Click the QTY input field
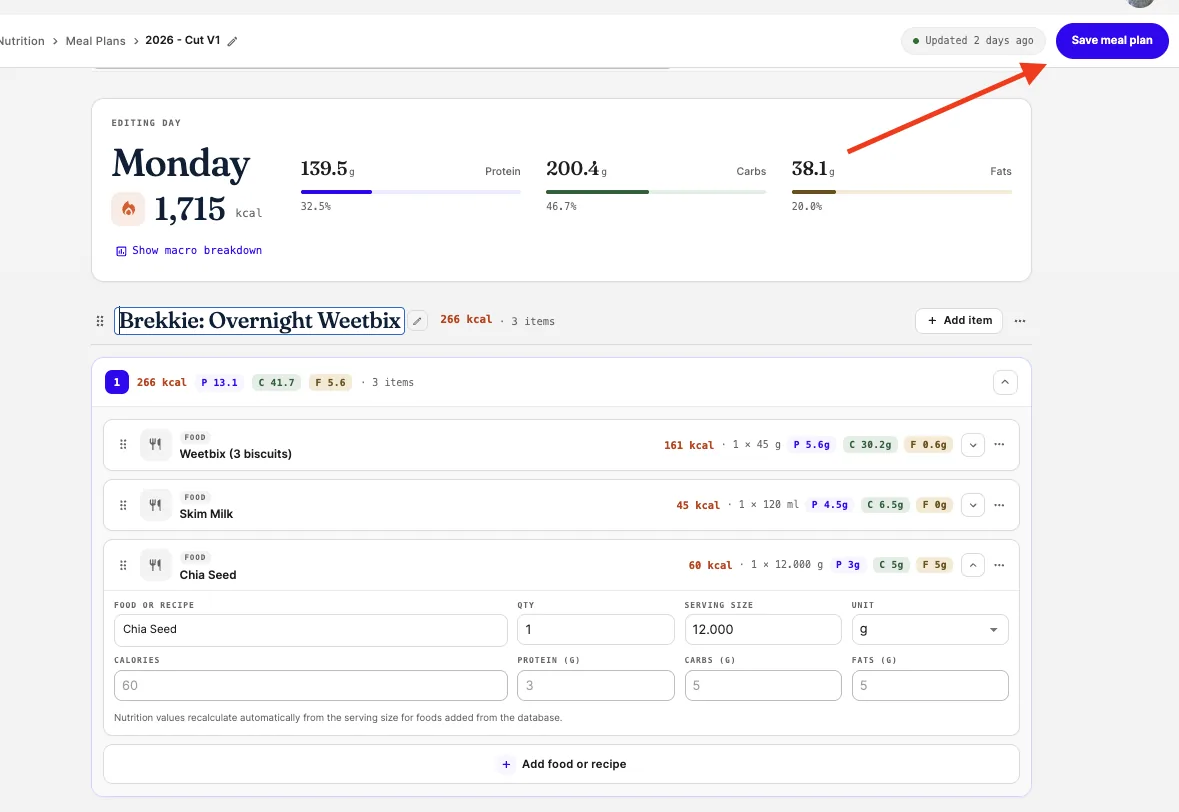This screenshot has width=1179, height=812. coord(596,630)
